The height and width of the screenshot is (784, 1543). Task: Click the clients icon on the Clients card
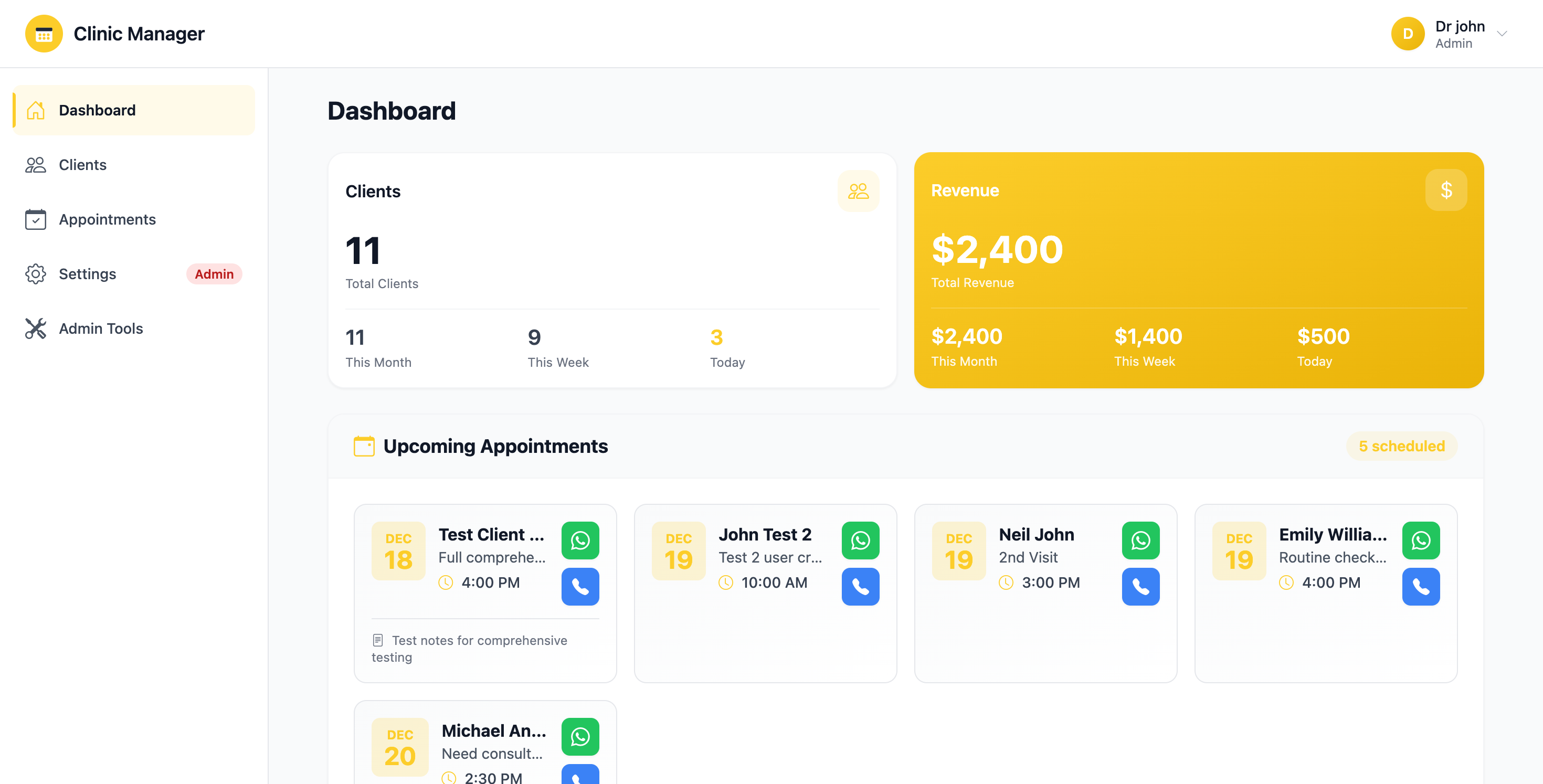(x=858, y=190)
